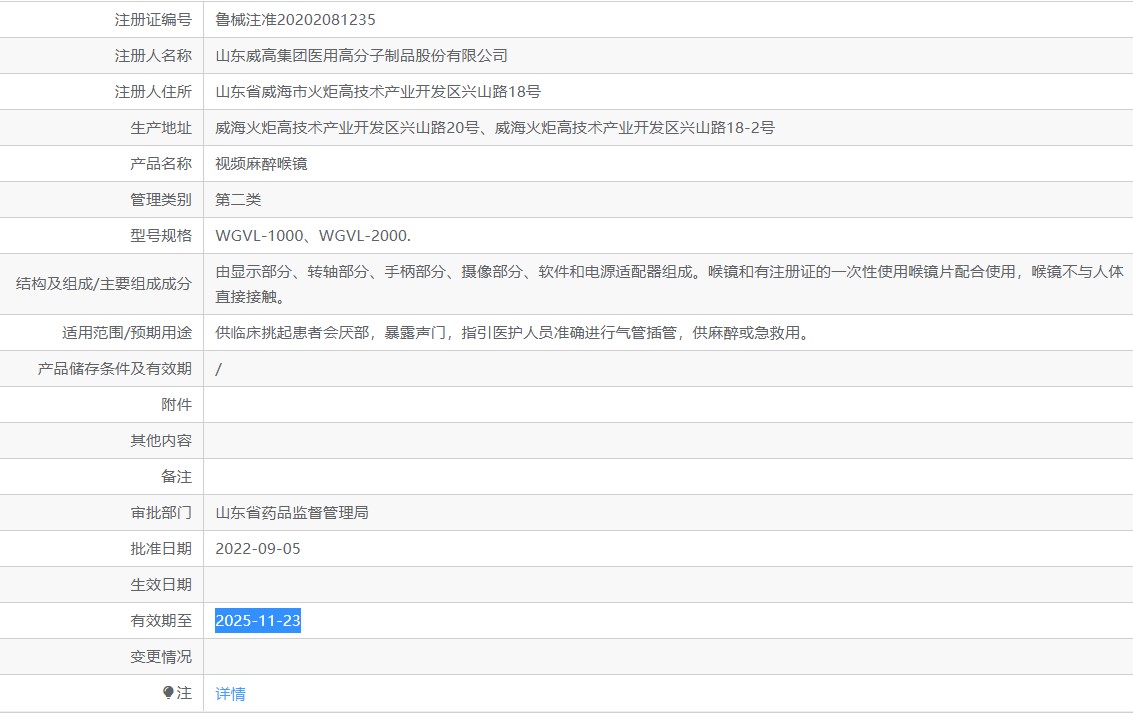Click company name 山东威高集团医用高分子制品股份有限公司
1133x715 pixels.
(x=361, y=56)
